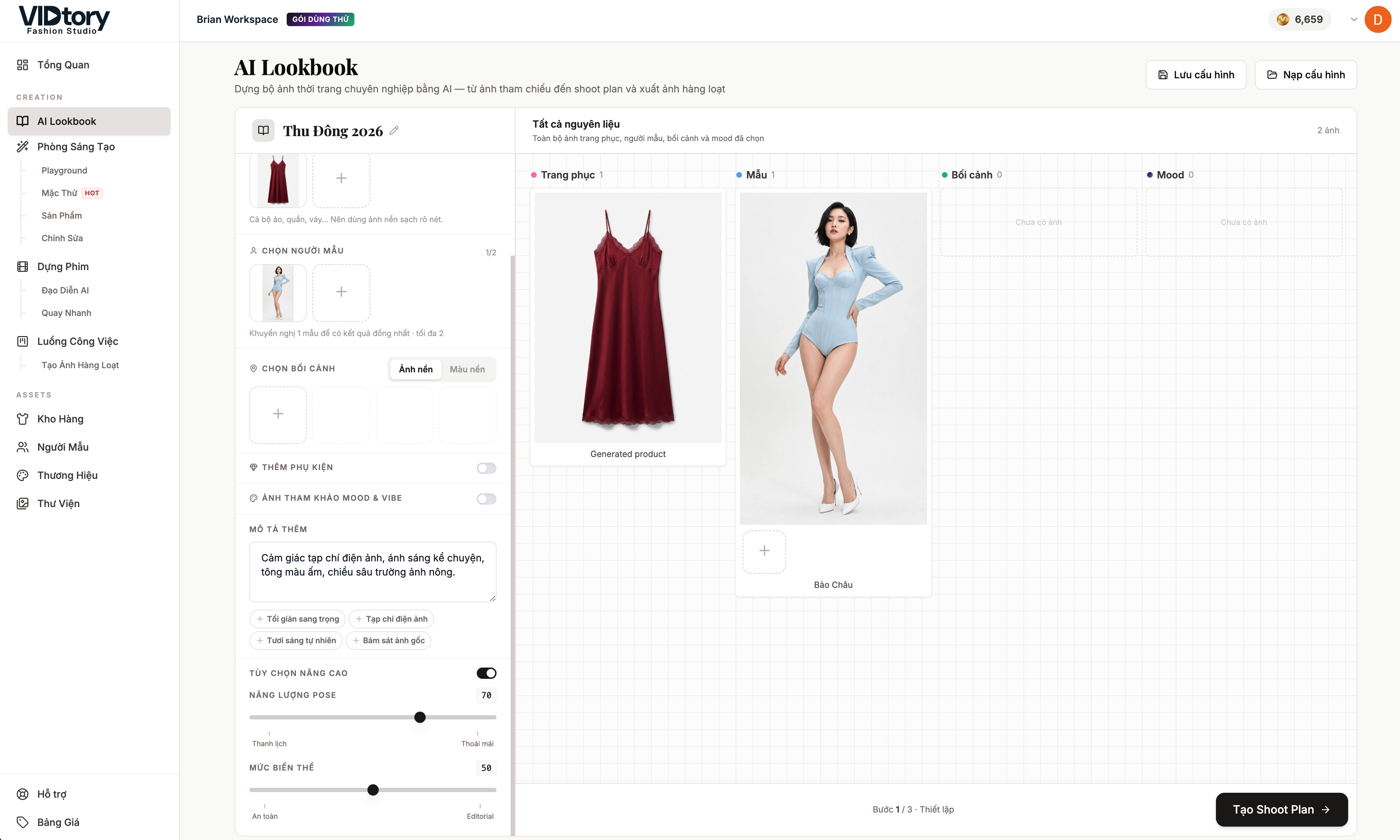This screenshot has width=1400, height=840.
Task: Open Sản Phẩm in the sidebar
Action: tap(61, 216)
